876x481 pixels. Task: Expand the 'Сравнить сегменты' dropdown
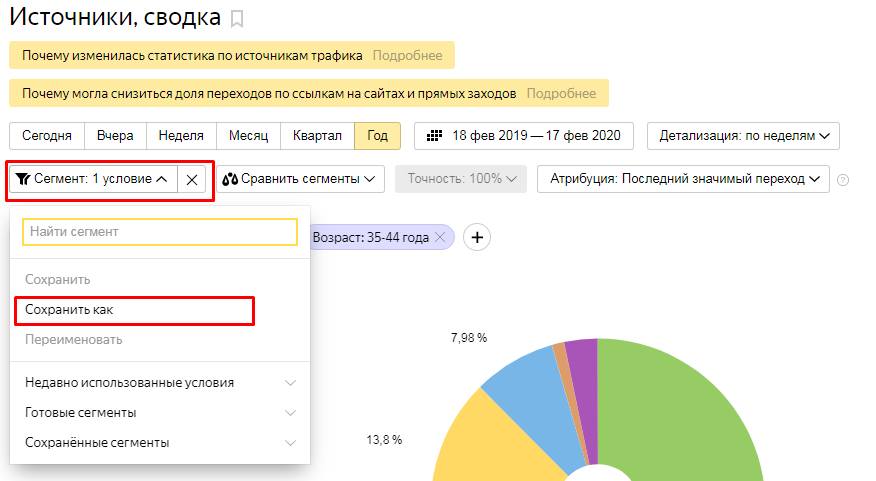tap(302, 179)
